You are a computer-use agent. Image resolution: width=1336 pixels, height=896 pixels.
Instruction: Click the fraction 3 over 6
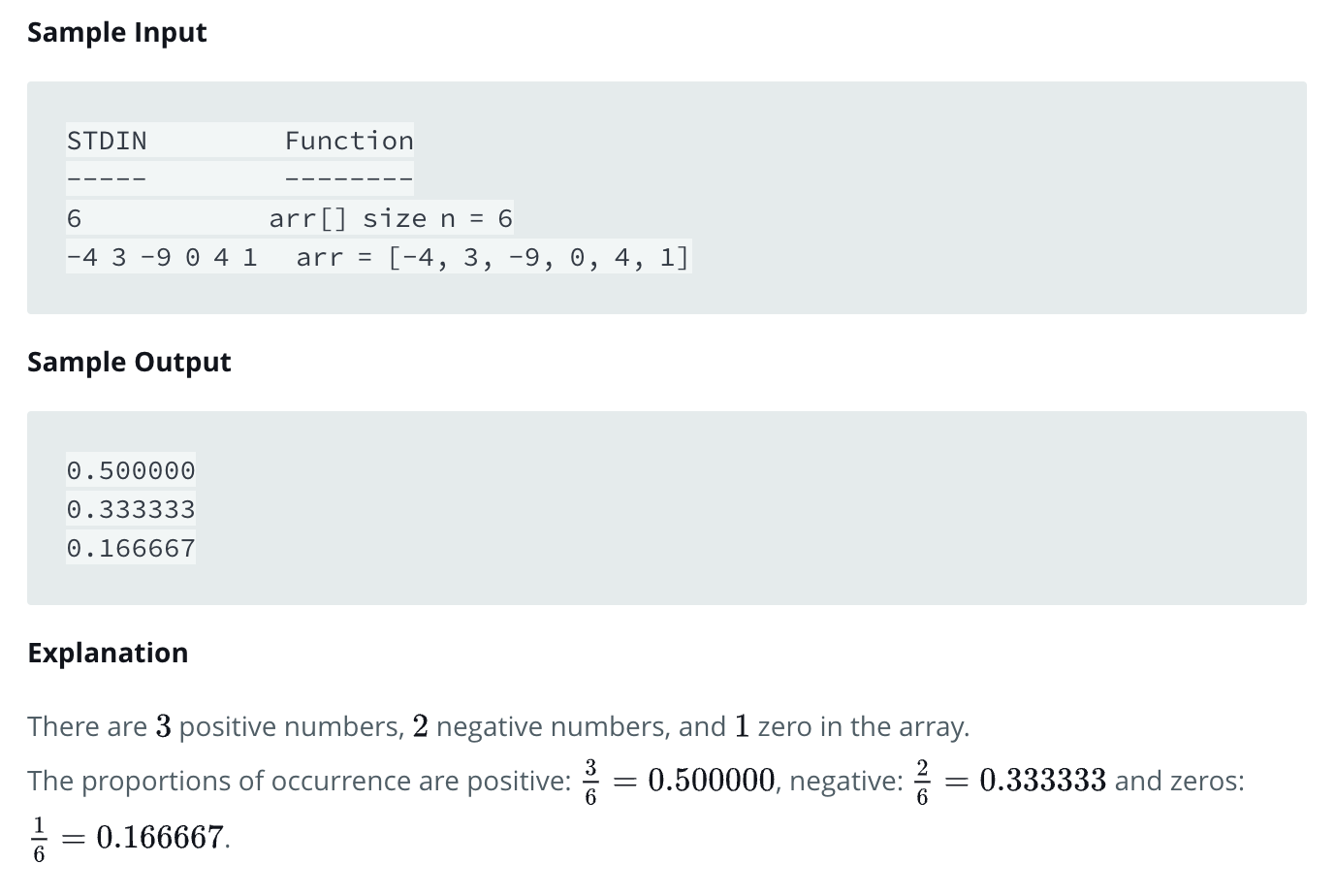coord(590,782)
